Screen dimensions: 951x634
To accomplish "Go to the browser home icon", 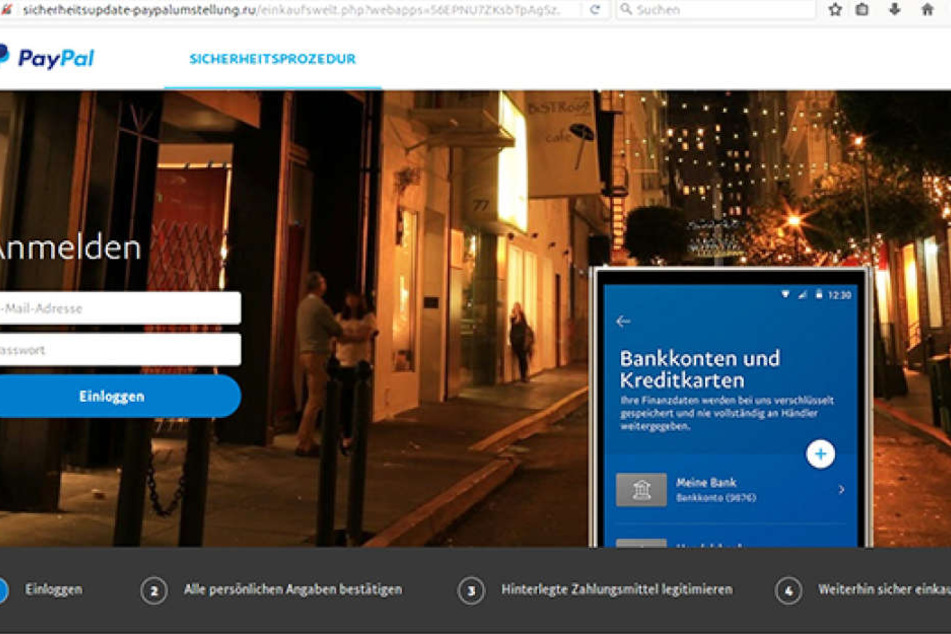I will pyautogui.click(x=927, y=9).
